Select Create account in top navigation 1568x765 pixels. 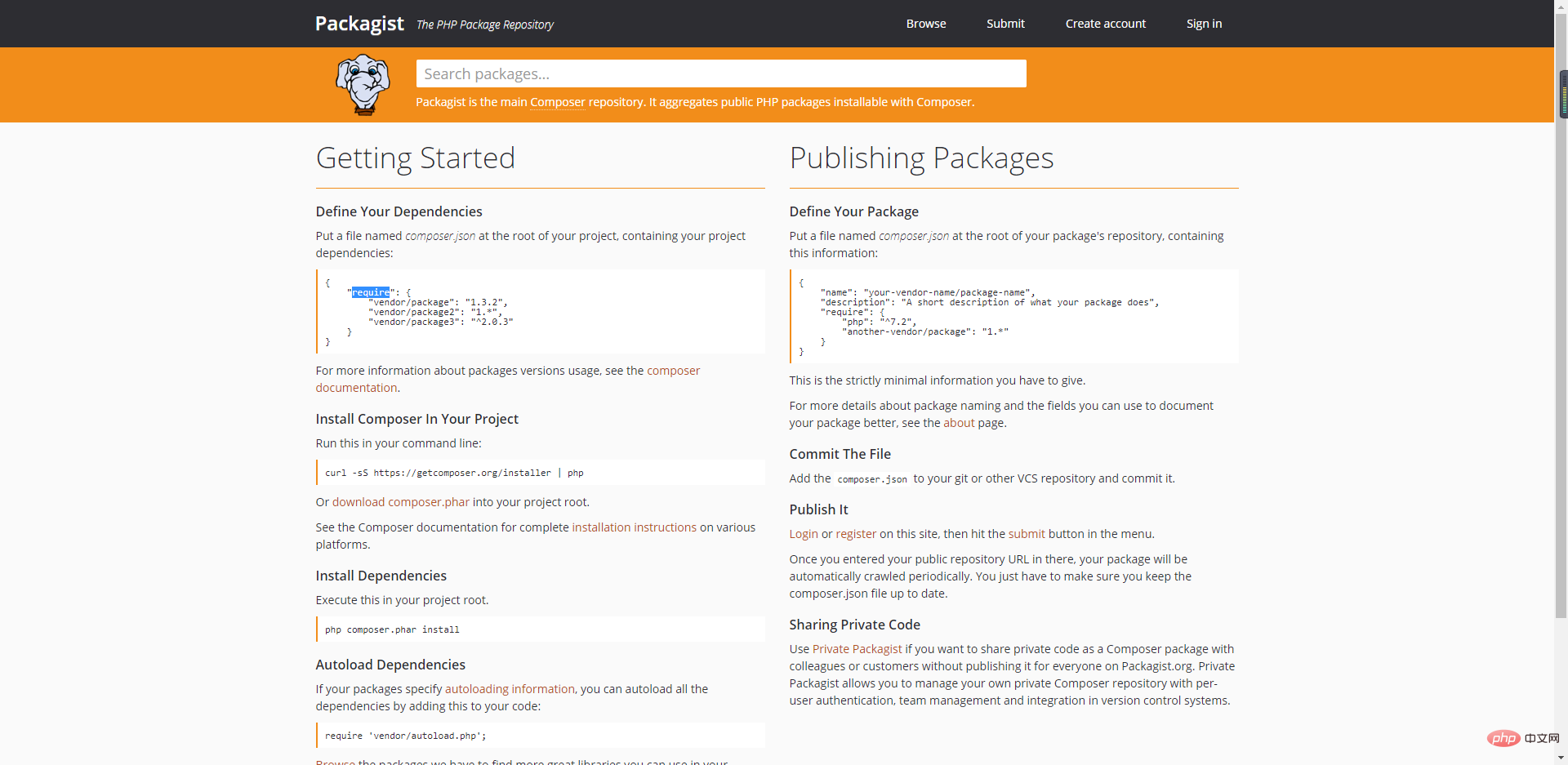1105,24
